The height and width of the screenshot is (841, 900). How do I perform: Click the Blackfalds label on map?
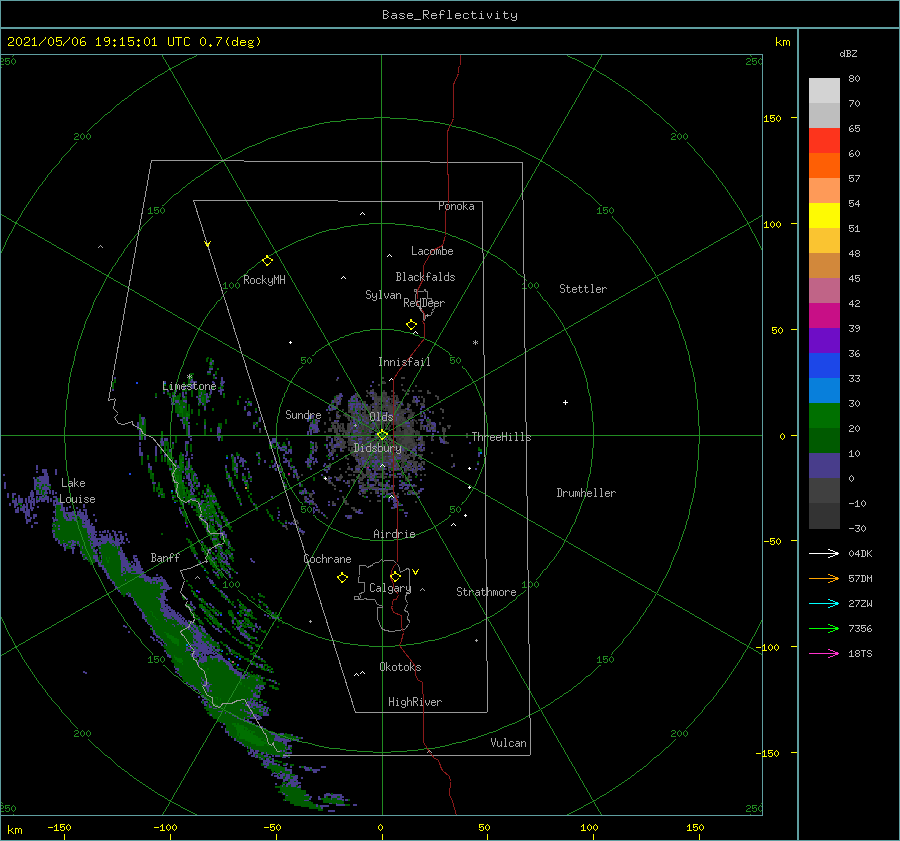point(425,277)
